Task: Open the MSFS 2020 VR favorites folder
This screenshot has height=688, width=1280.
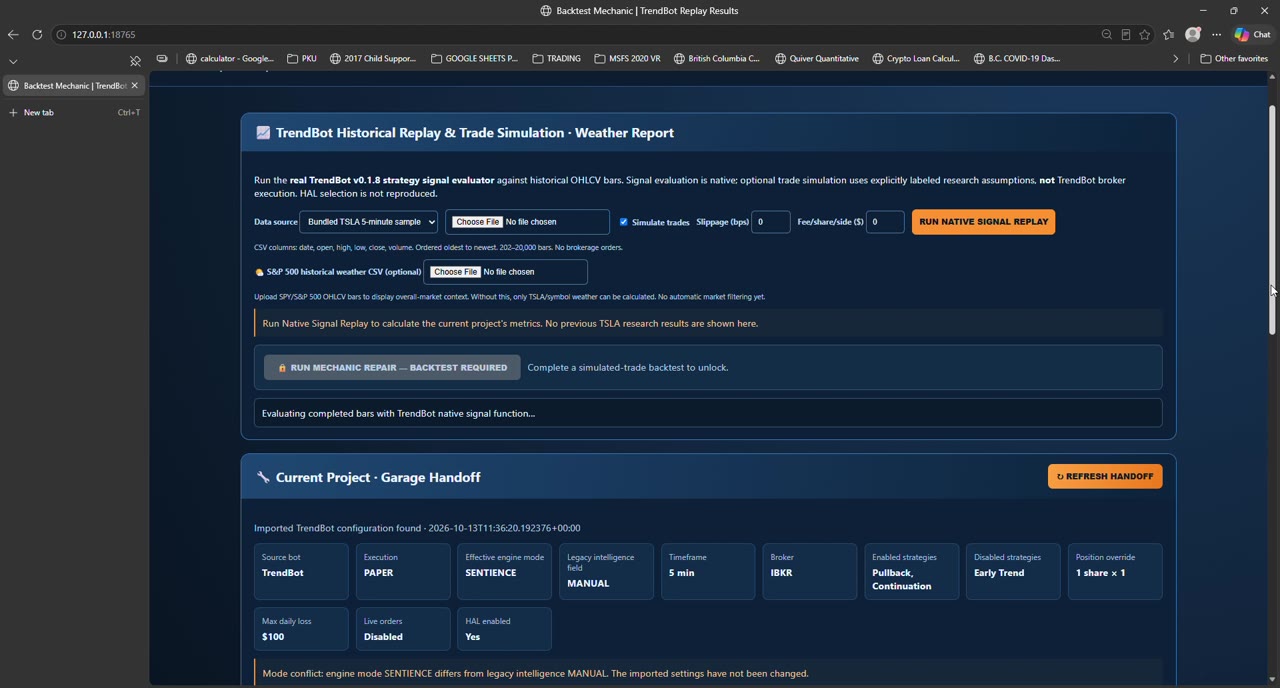Action: pyautogui.click(x=627, y=59)
